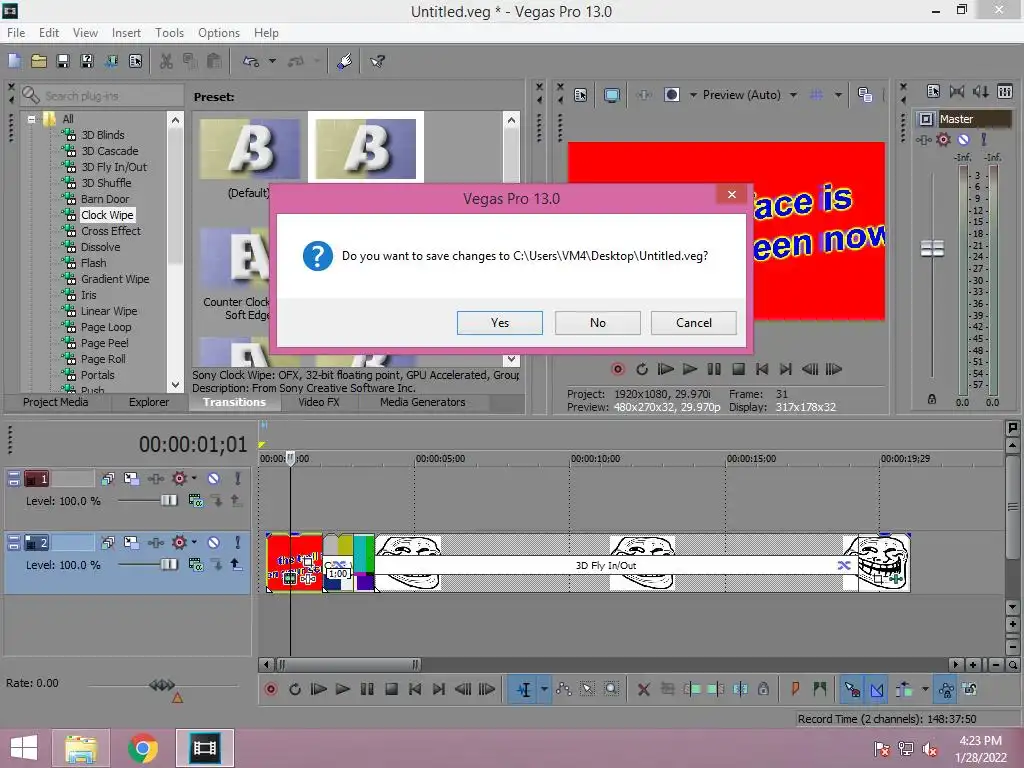The width and height of the screenshot is (1024, 768).
Task: Click the New project toolbar icon
Action: click(x=14, y=61)
